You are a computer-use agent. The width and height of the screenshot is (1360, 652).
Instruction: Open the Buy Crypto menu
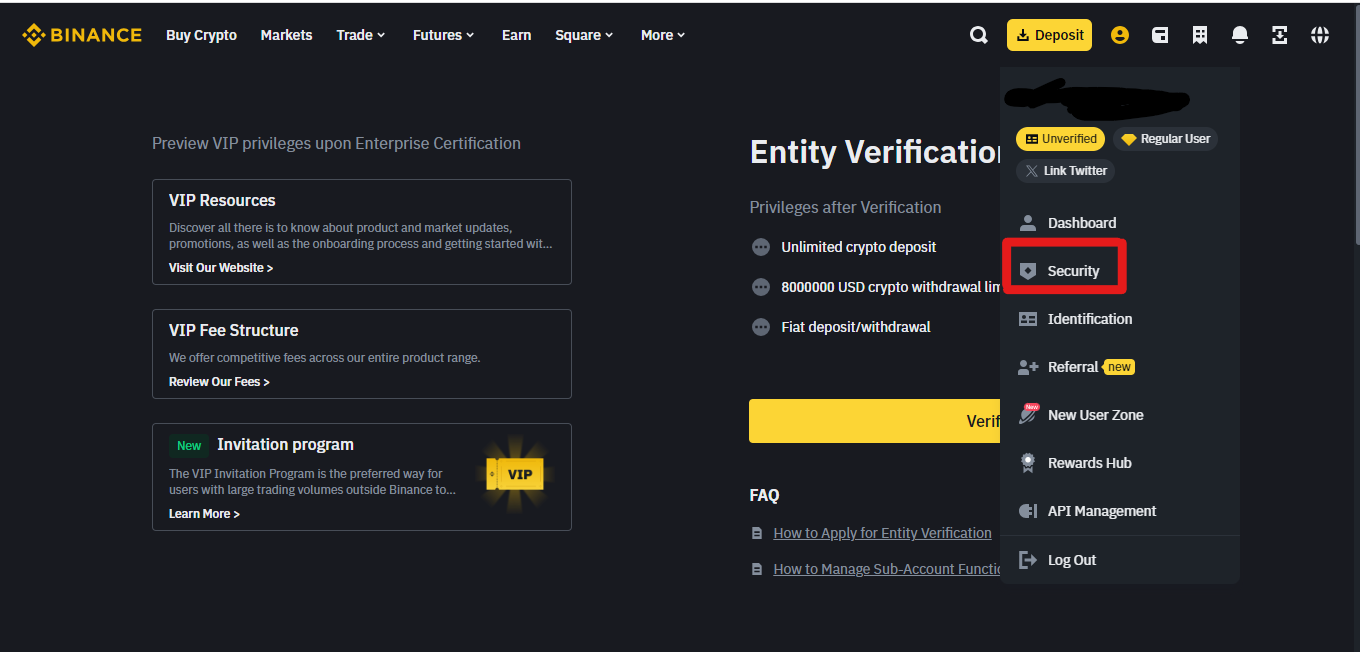(202, 35)
